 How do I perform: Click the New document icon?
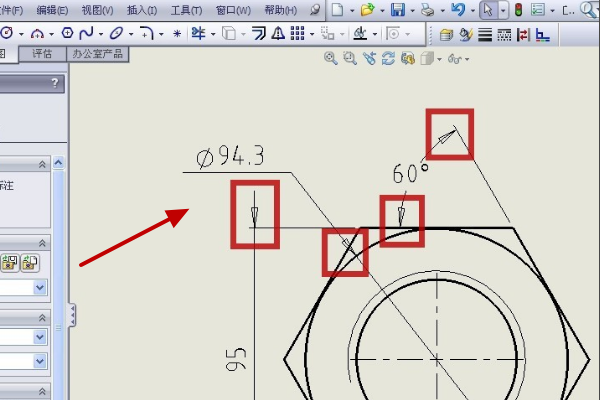[337, 10]
